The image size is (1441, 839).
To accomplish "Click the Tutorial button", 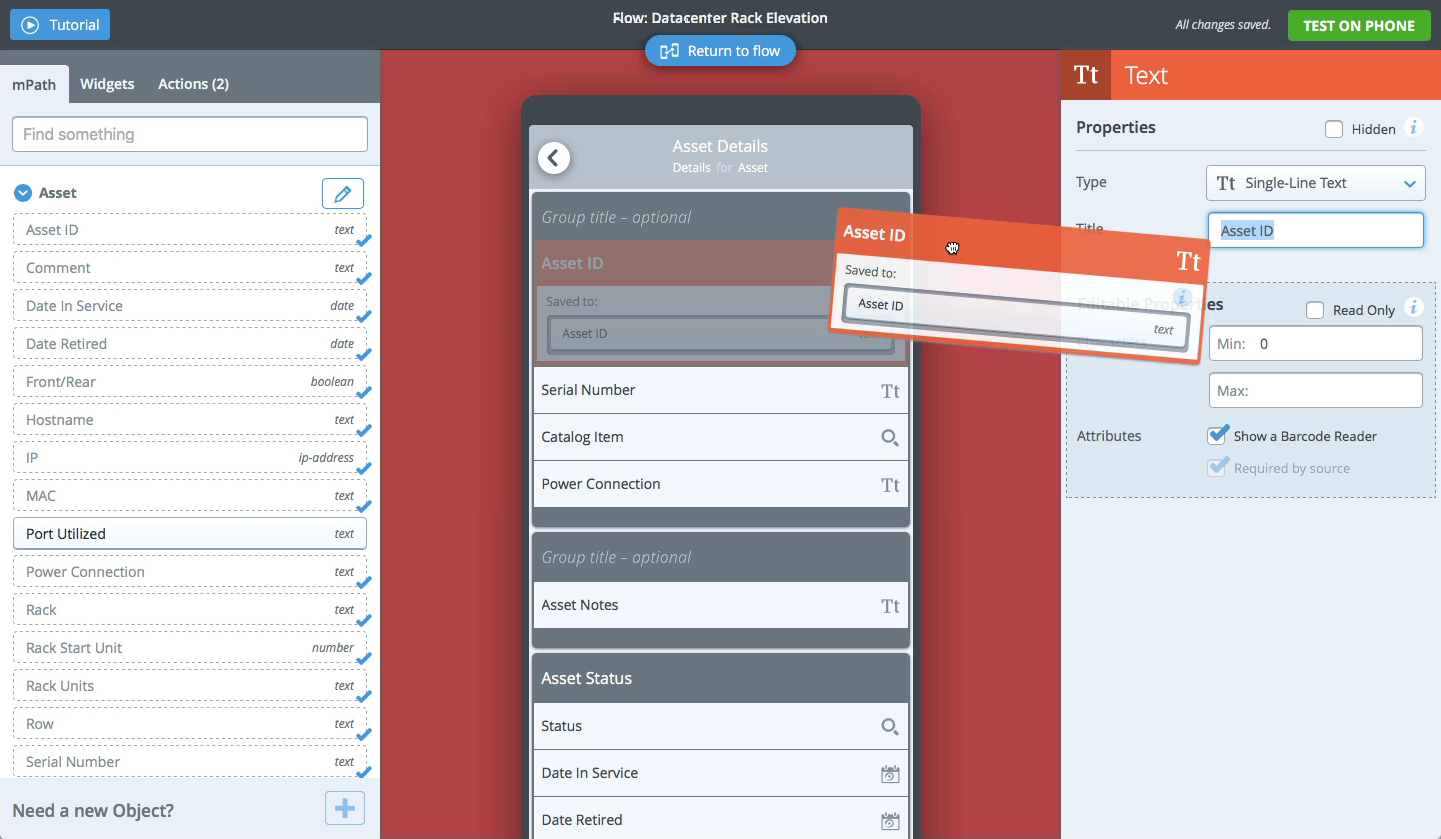I will pyautogui.click(x=60, y=25).
